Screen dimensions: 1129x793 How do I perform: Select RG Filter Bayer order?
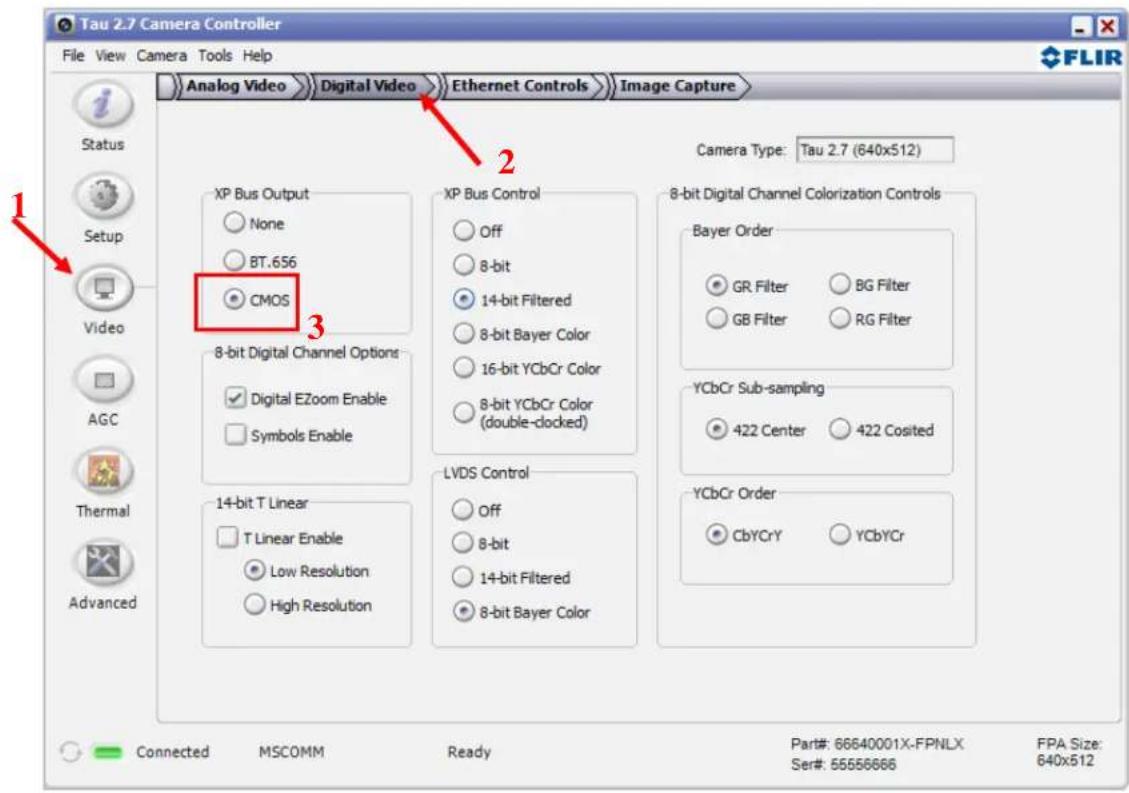click(871, 319)
